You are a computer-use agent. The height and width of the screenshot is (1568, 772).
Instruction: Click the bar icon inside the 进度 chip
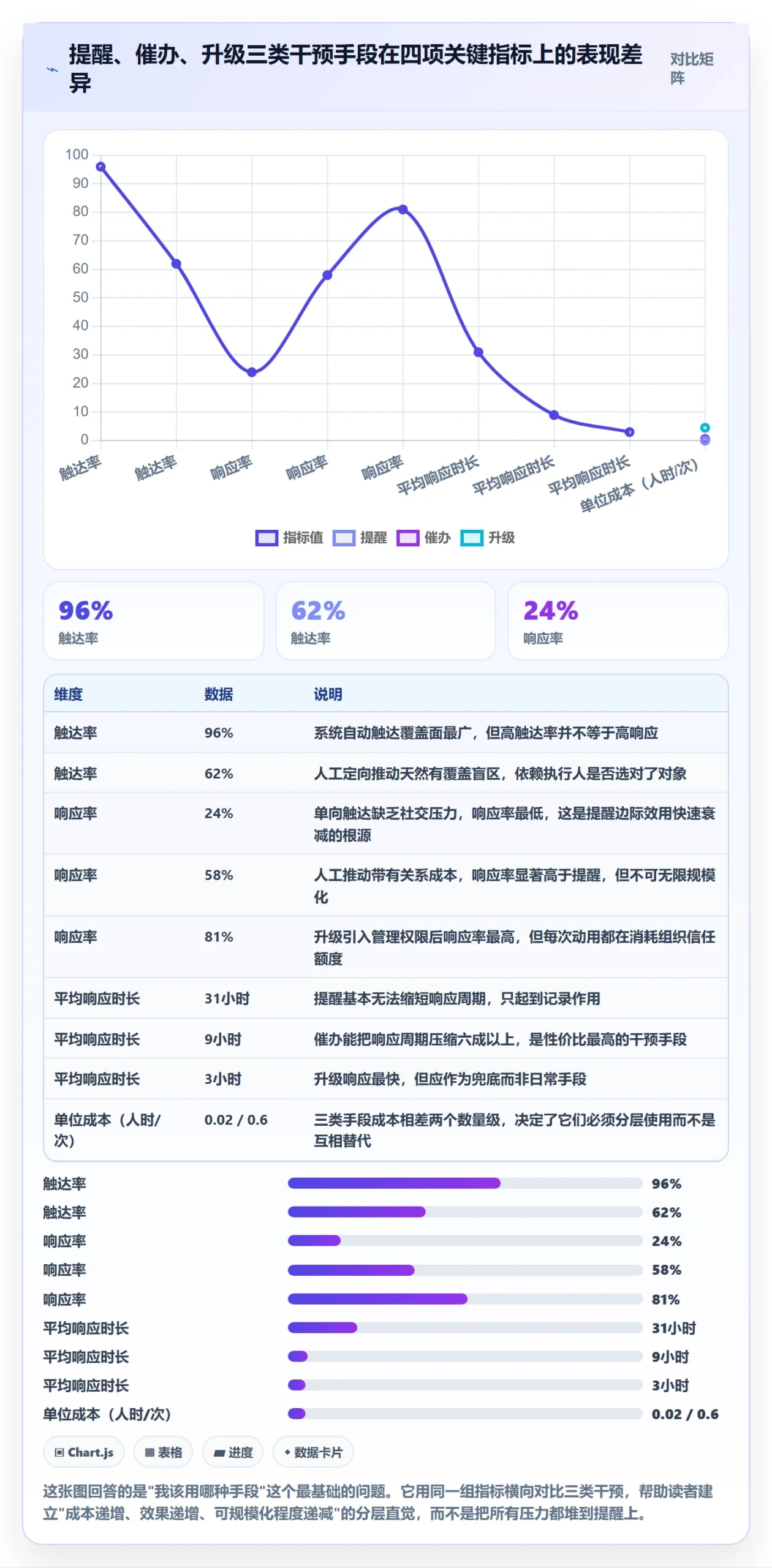click(219, 1453)
